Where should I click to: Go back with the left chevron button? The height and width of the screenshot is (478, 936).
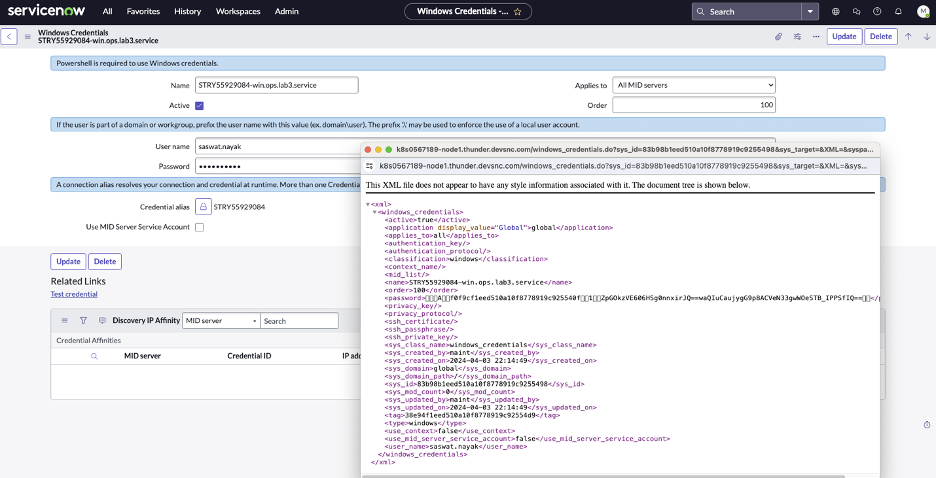8,36
